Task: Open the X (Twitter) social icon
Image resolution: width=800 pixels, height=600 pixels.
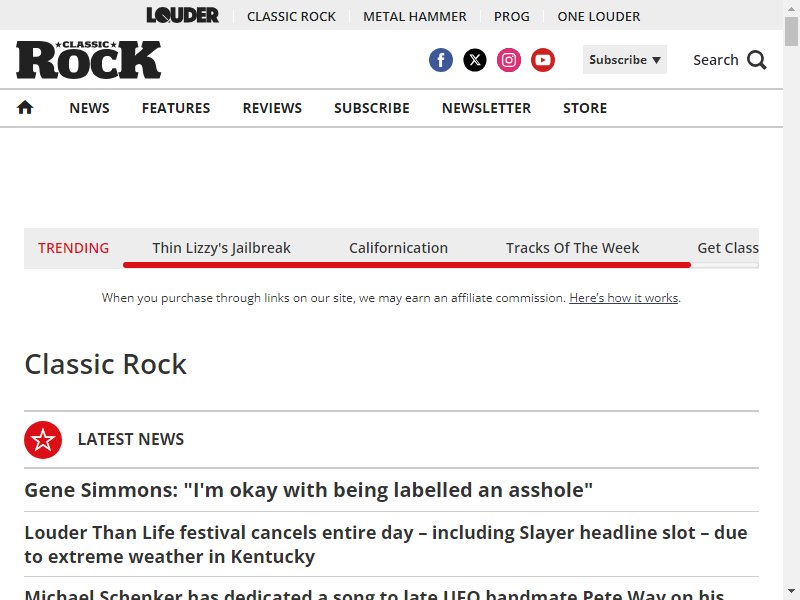Action: click(x=475, y=60)
